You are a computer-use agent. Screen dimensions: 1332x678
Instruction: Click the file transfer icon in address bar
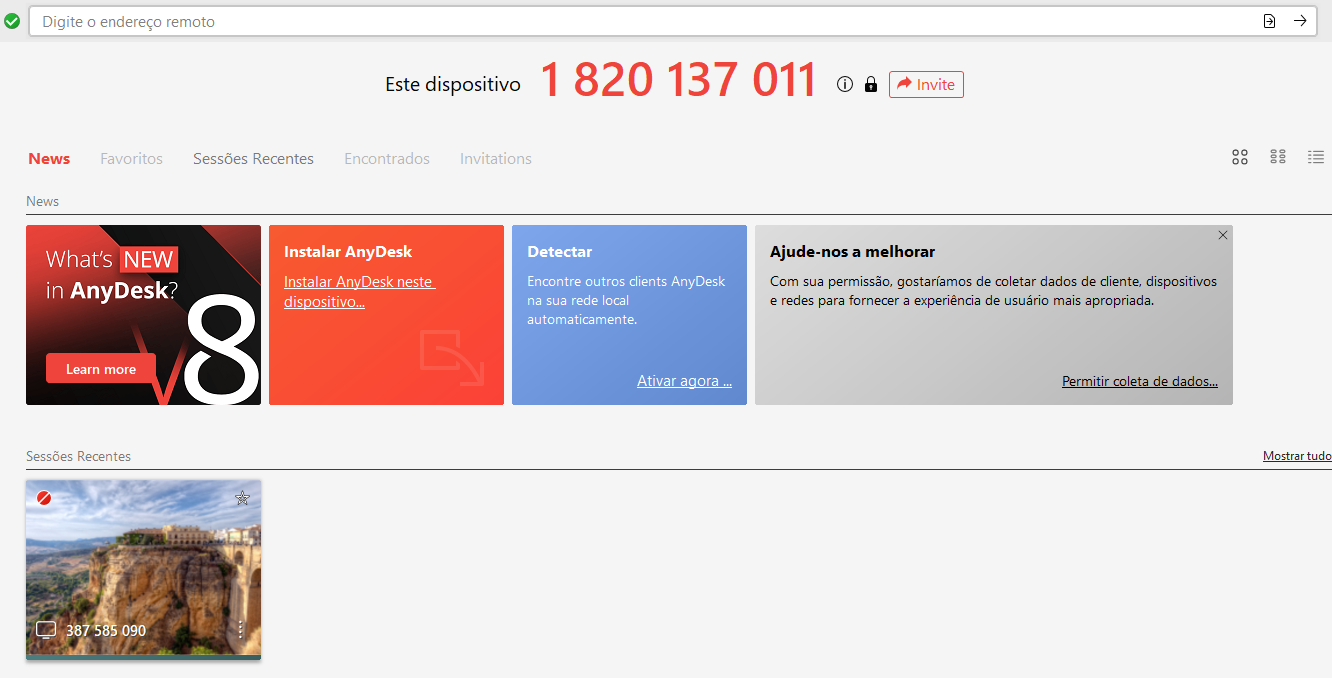[1269, 21]
